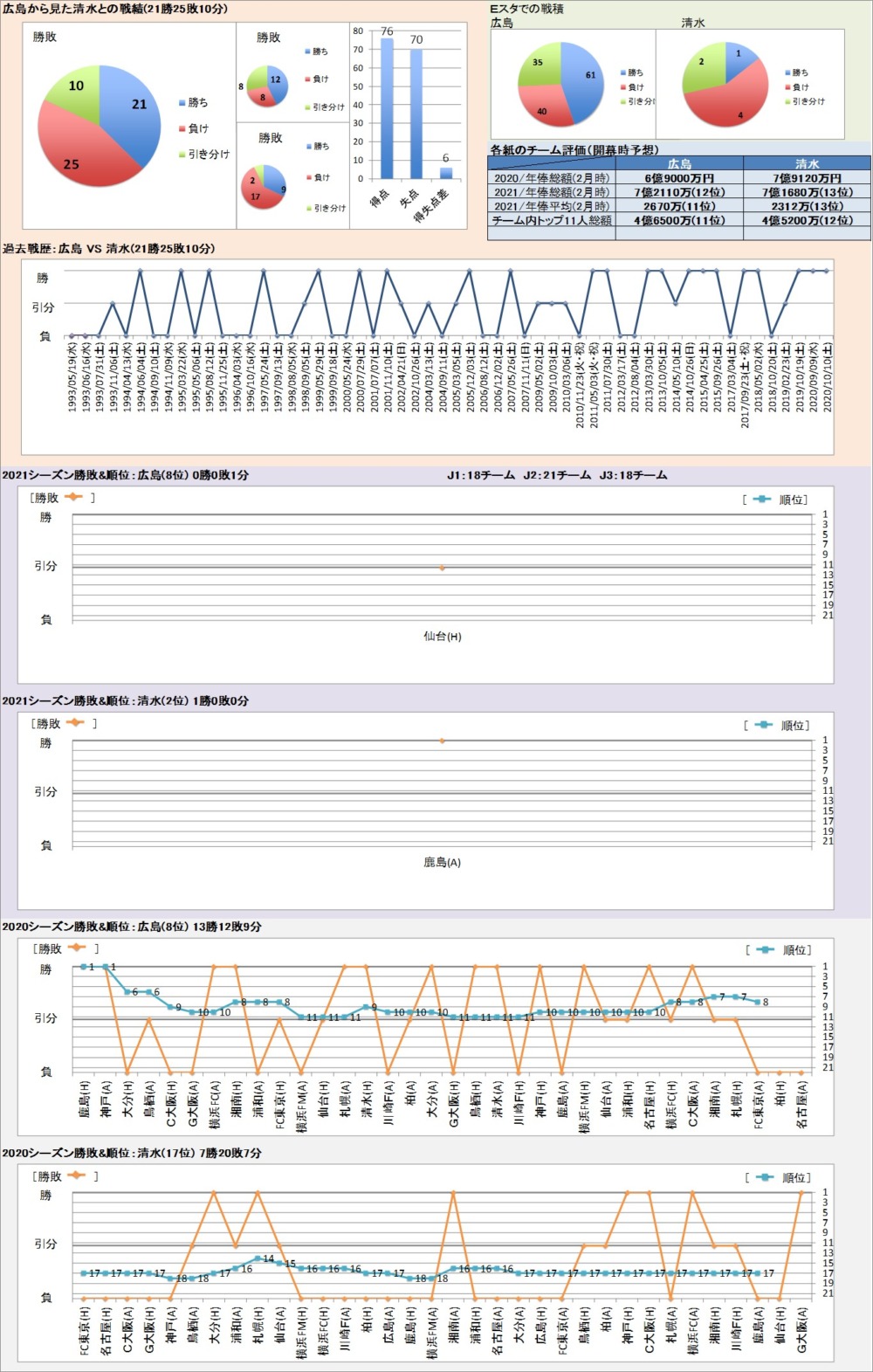The image size is (873, 1372).
Task: Click the blue 21 slice of the large pie
Action: coord(131,109)
